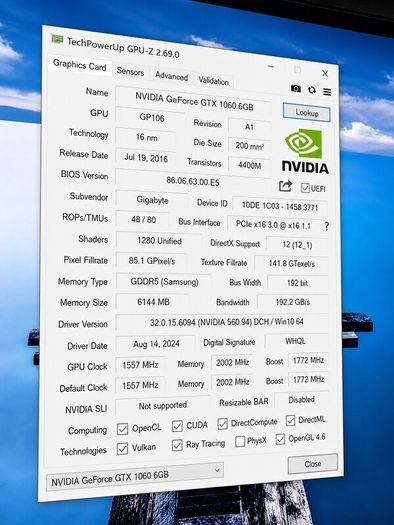Open the Advanced tab

(171, 76)
